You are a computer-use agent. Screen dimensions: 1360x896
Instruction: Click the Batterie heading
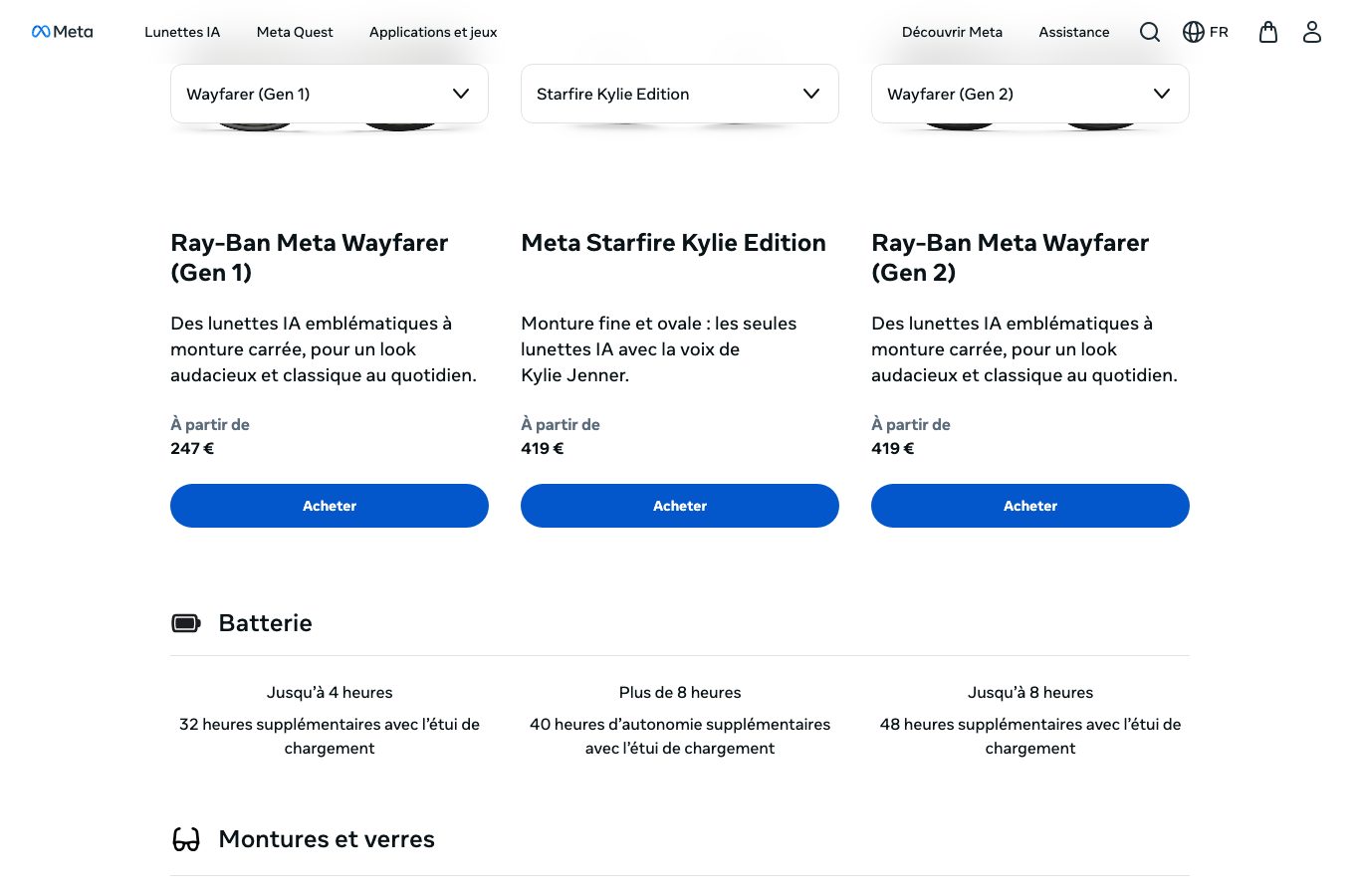(x=265, y=623)
